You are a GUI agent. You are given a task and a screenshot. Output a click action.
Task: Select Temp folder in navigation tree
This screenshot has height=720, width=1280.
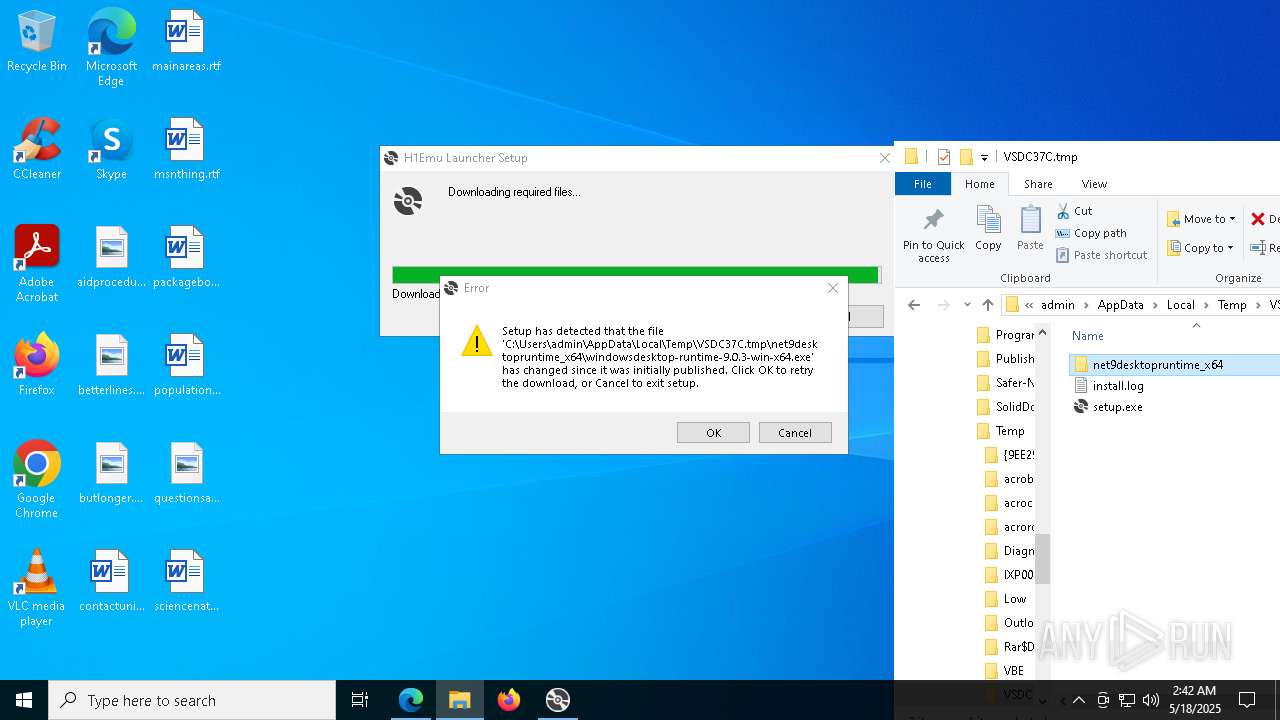click(1009, 431)
